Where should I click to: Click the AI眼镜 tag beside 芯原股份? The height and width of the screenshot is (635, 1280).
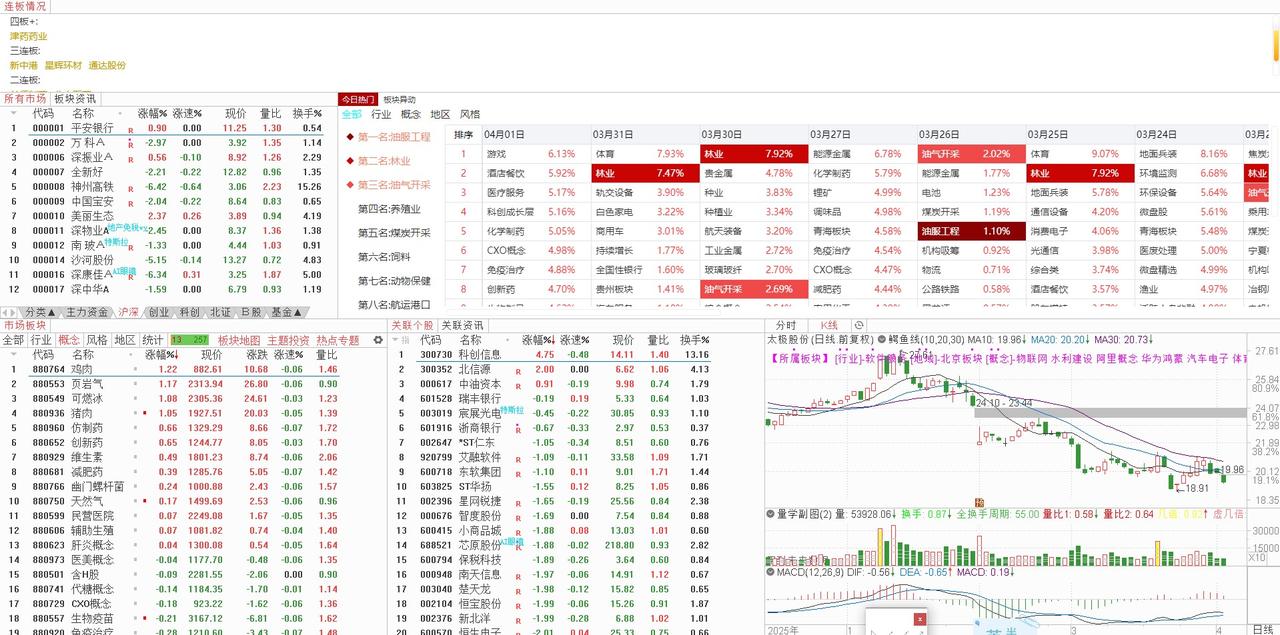click(511, 541)
